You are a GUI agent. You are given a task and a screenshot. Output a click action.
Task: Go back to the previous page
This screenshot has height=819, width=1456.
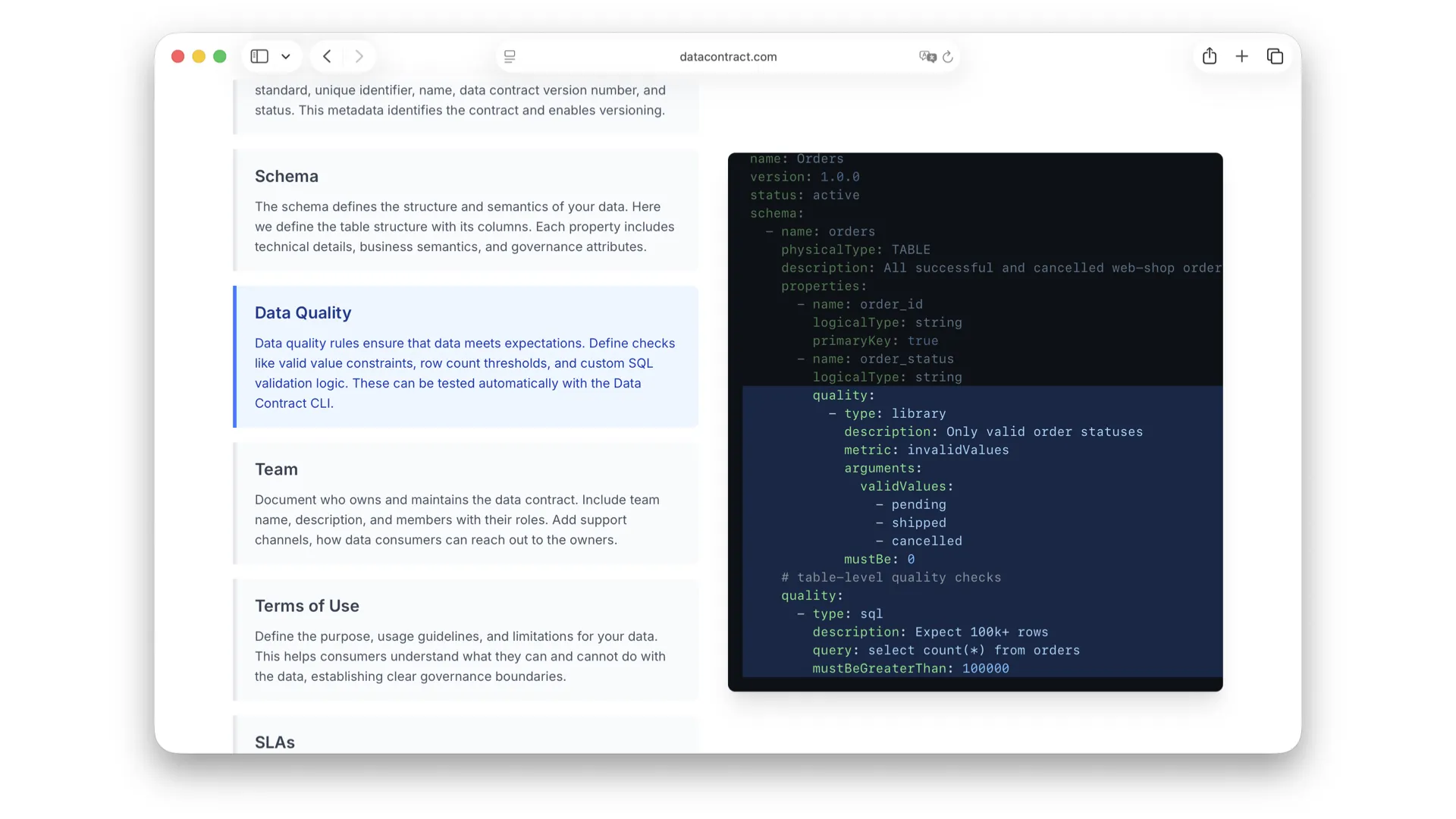point(327,56)
